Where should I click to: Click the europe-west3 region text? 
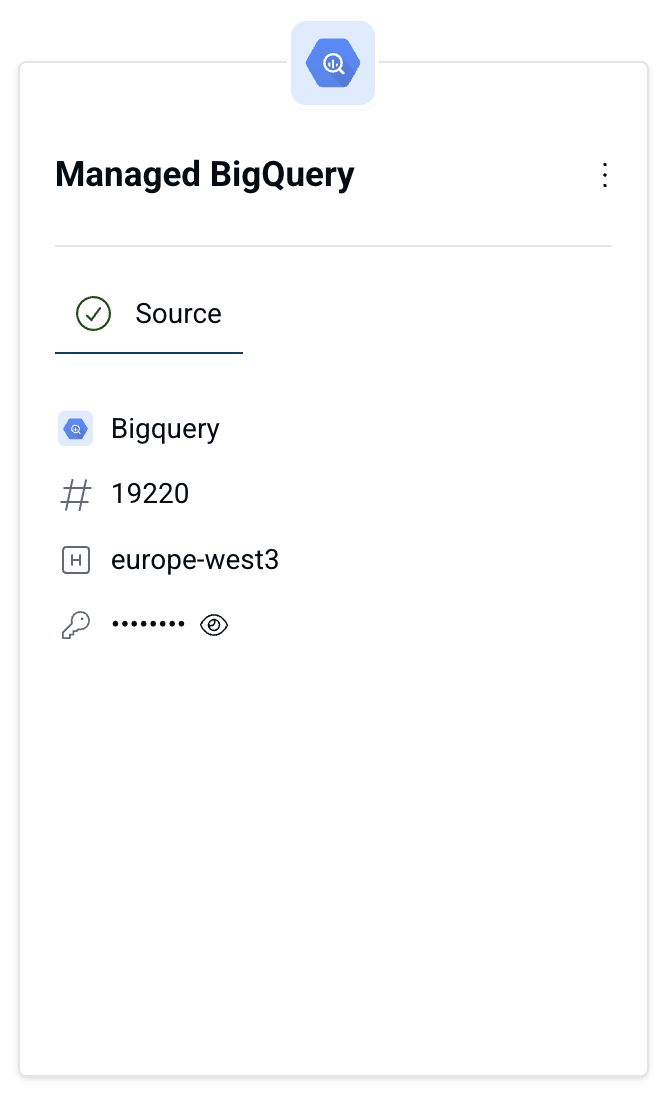click(195, 560)
